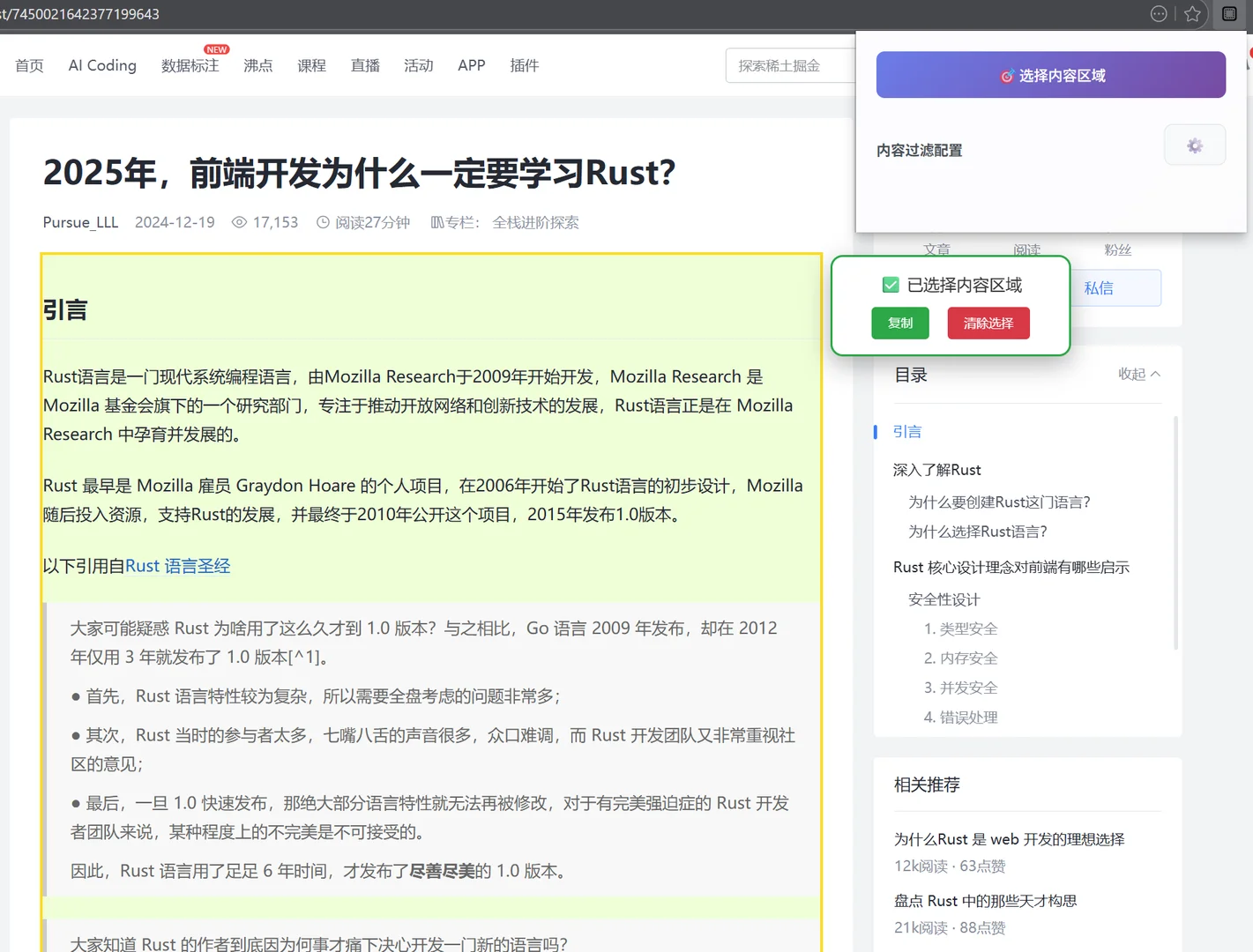Viewport: 1253px width, 952px height.
Task: Click the 复制 button
Action: point(899,323)
